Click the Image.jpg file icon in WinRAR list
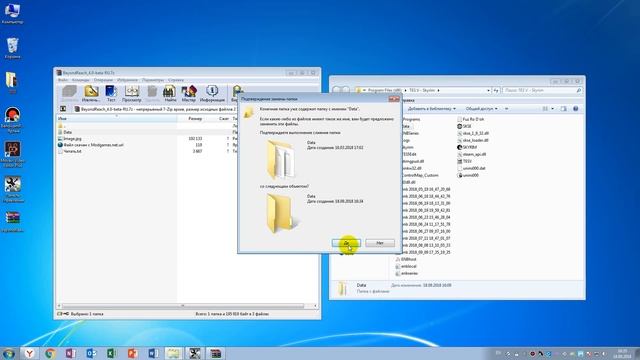The width and height of the screenshot is (640, 360). 60,139
